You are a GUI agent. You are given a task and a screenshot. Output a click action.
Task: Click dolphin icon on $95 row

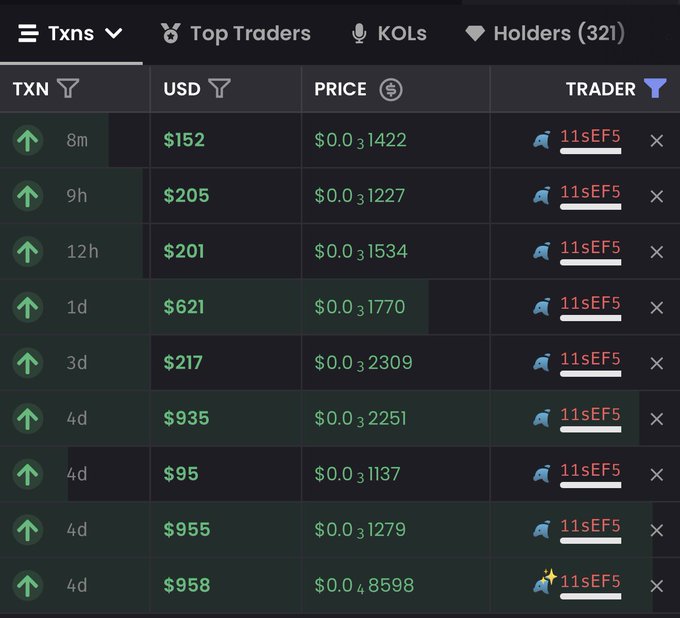542,474
